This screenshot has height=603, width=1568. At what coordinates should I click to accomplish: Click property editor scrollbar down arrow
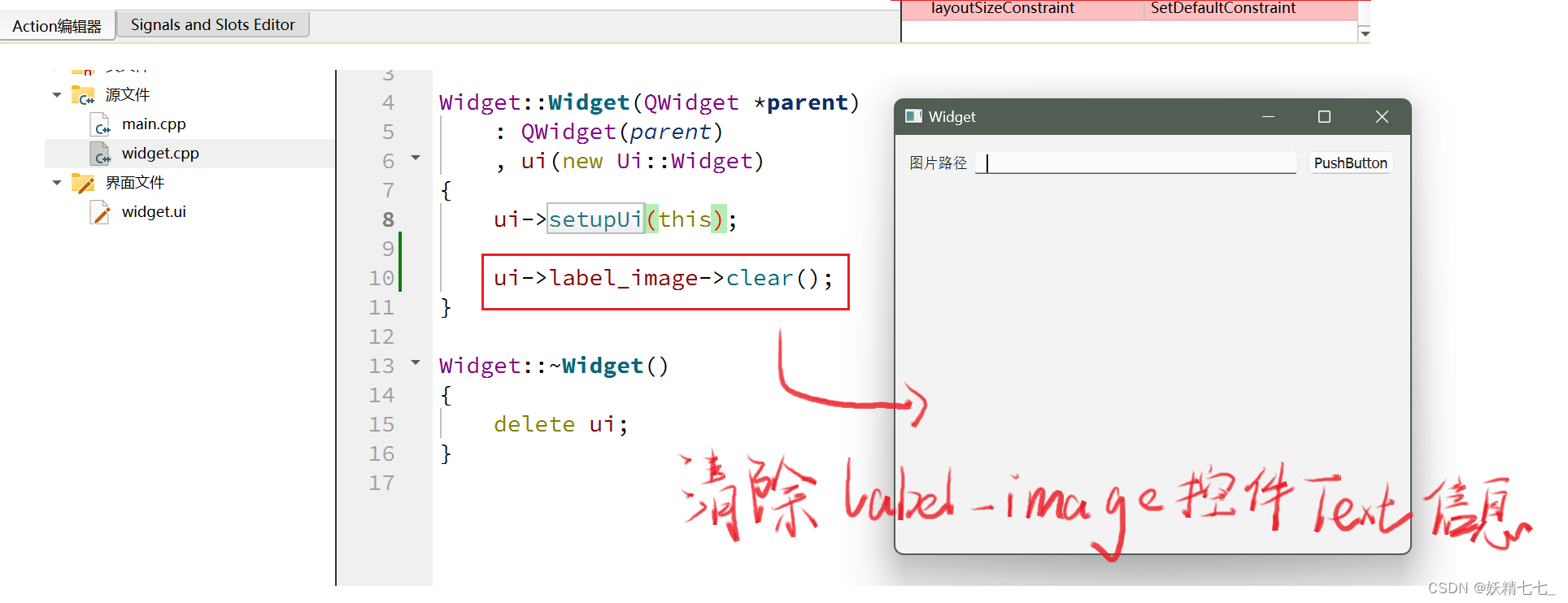coord(1365,33)
